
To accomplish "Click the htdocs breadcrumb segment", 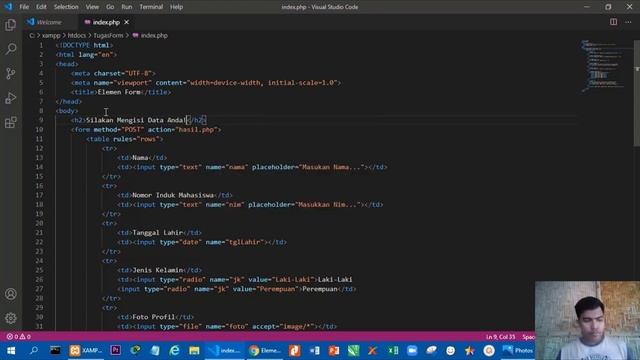I will click(77, 36).
